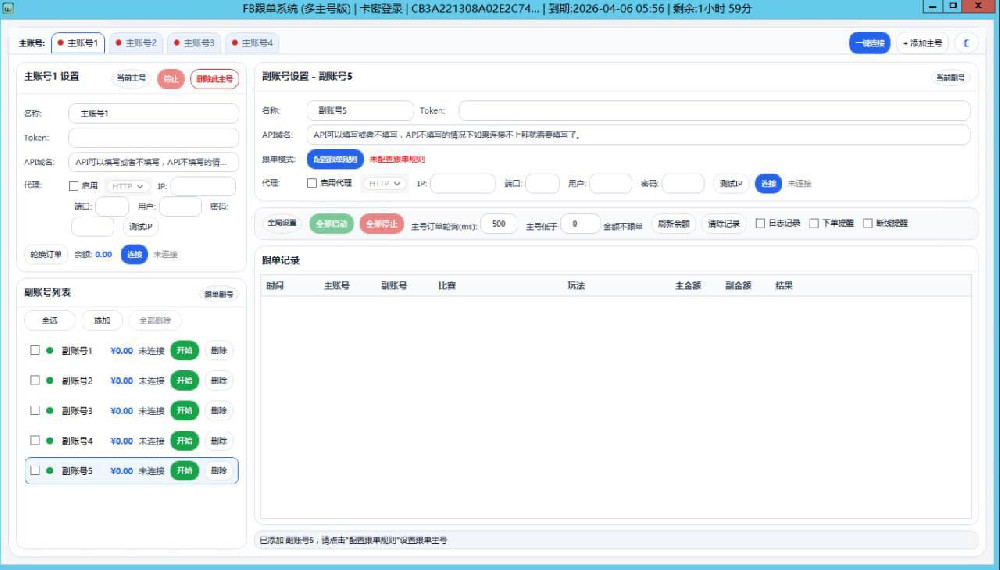The height and width of the screenshot is (570, 1000).
Task: Click the 主号低于 field showing 0
Action: pyautogui.click(x=580, y=223)
